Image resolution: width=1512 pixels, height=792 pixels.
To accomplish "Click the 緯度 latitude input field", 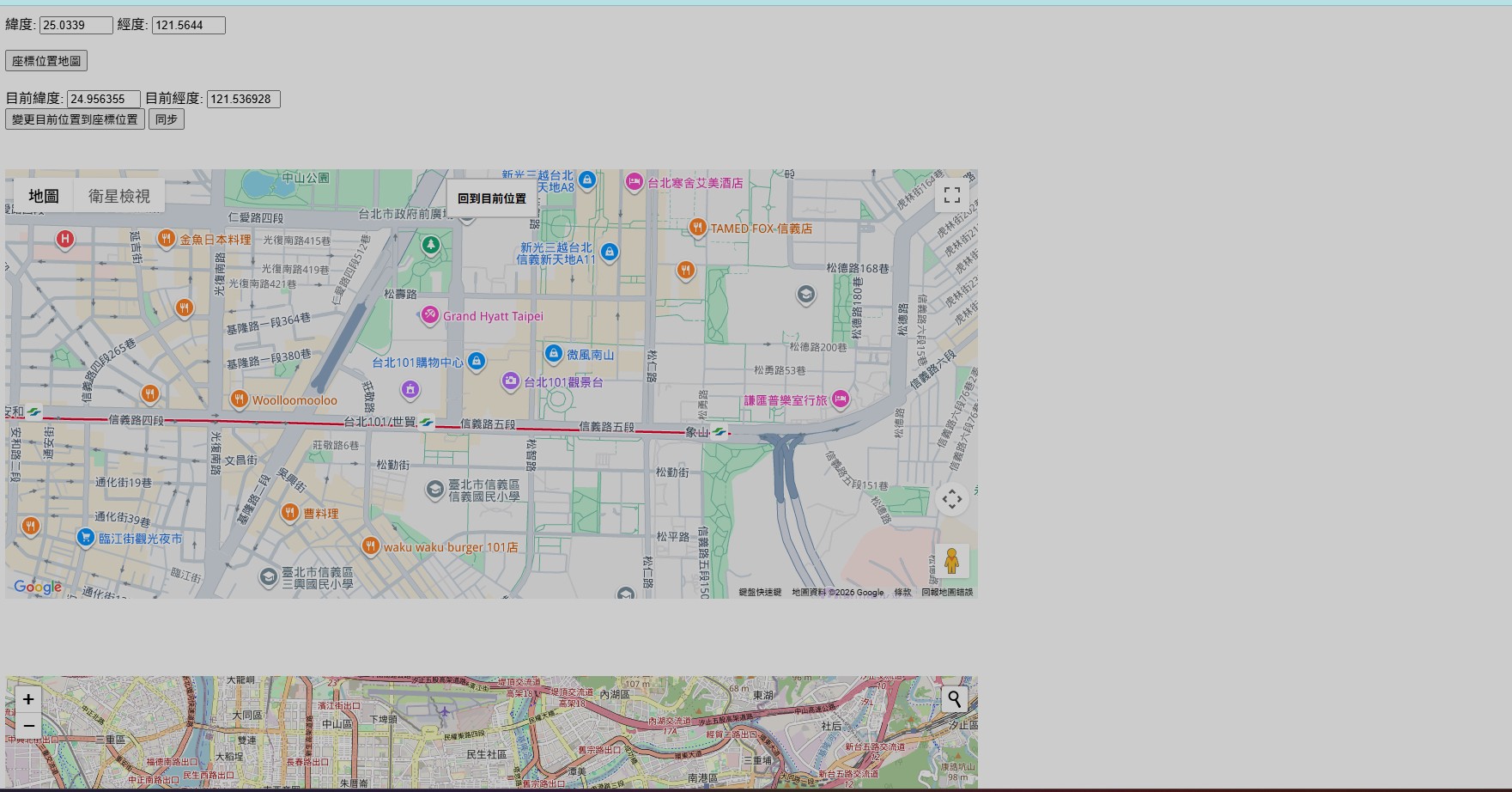I will point(76,25).
